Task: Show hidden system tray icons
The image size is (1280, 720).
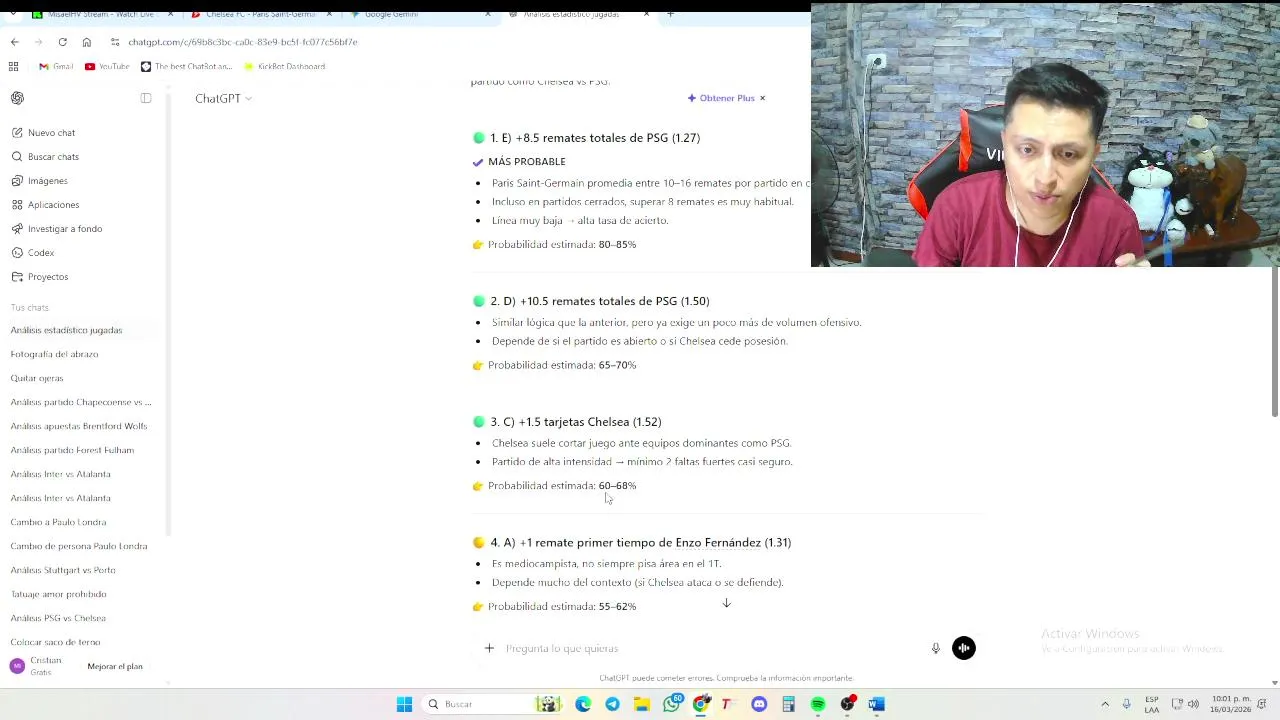Action: point(1105,704)
